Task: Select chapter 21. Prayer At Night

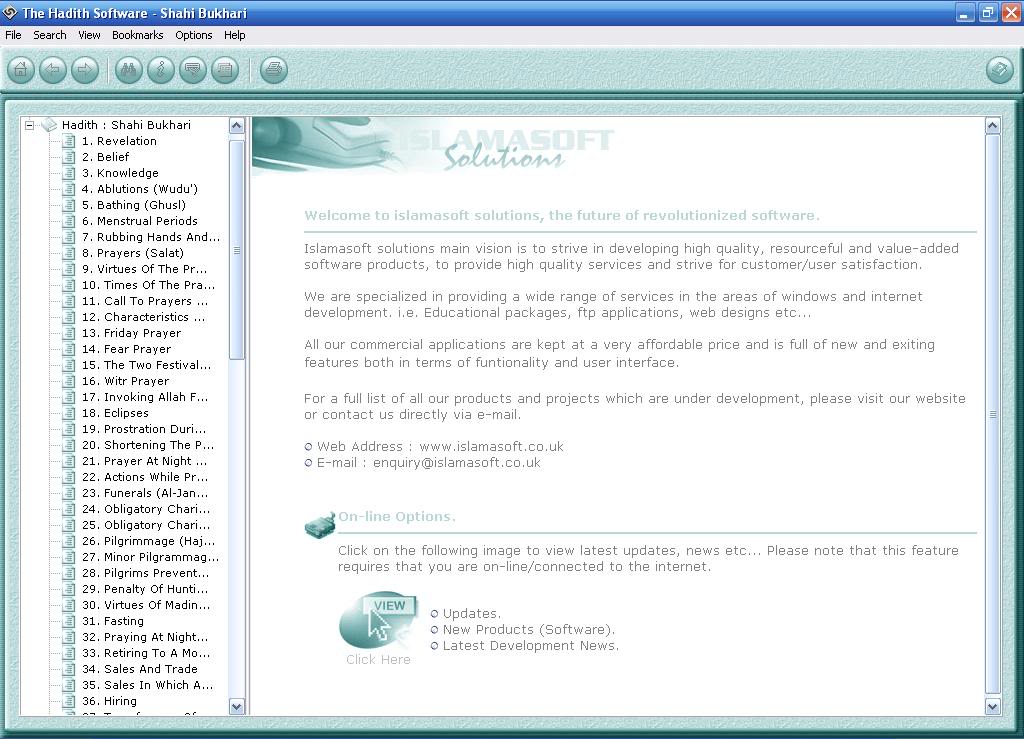Action: (x=144, y=461)
